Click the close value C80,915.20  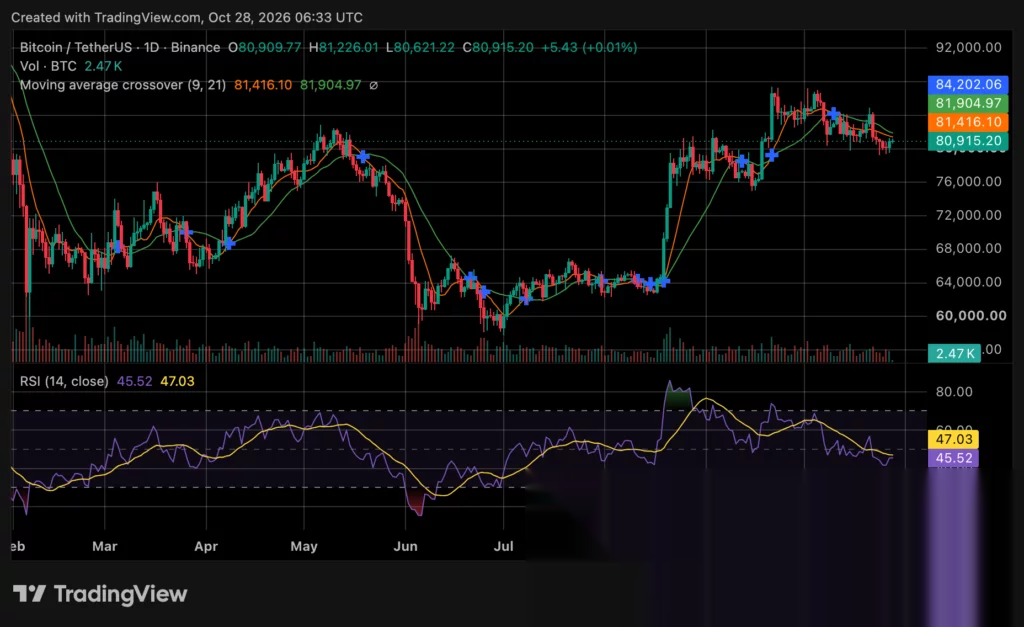[498, 47]
